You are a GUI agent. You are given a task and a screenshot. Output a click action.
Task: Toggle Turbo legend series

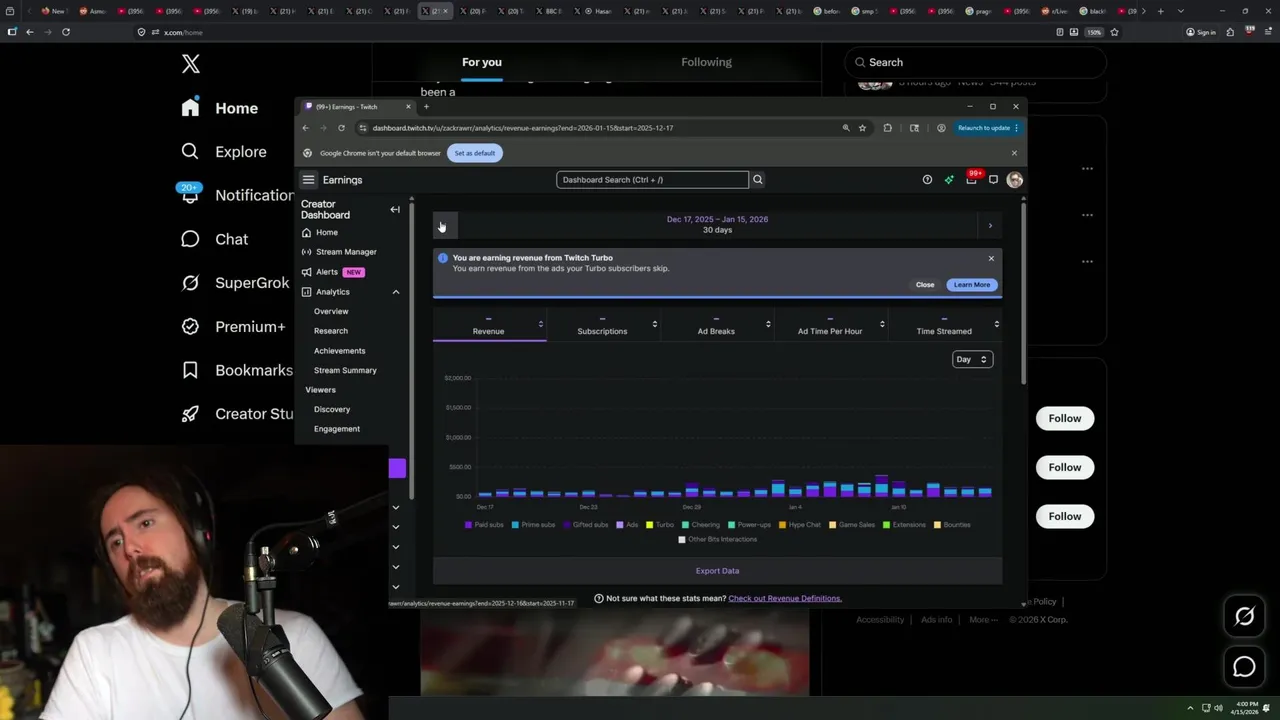click(x=660, y=524)
